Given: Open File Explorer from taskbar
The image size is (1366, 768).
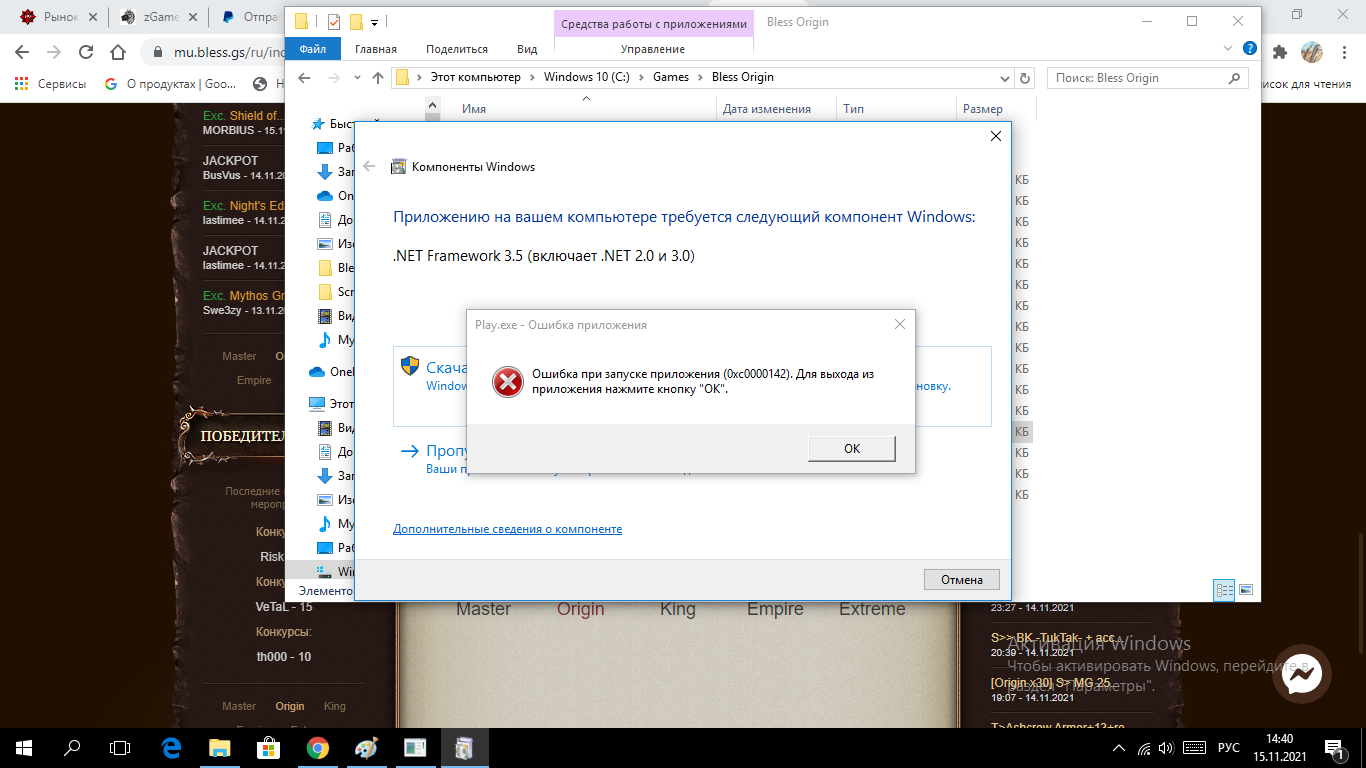Looking at the screenshot, I should coord(219,747).
